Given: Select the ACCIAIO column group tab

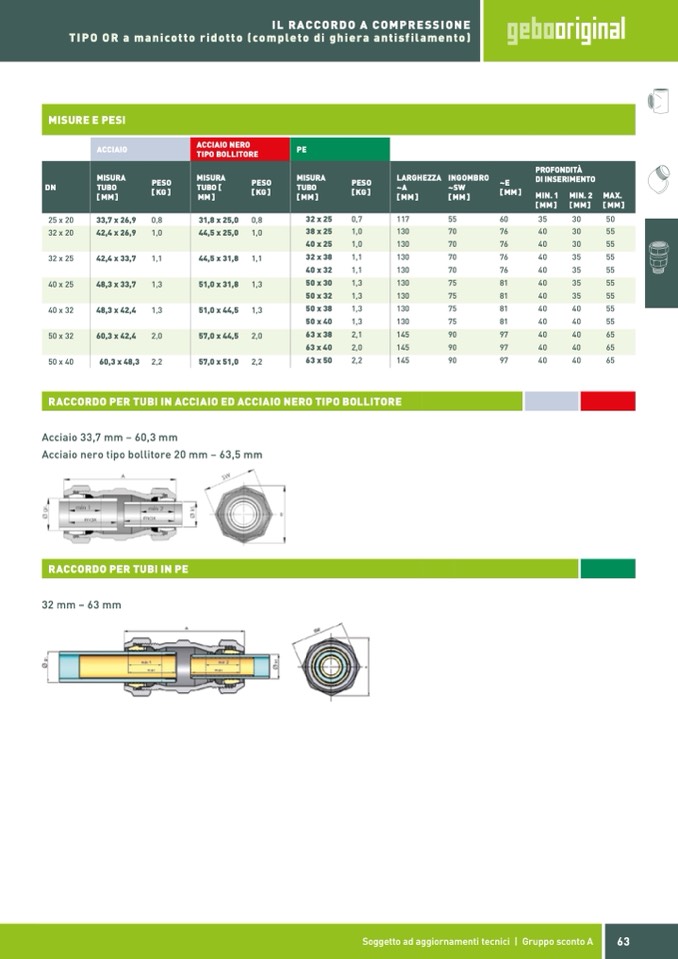Looking at the screenshot, I should (x=141, y=149).
